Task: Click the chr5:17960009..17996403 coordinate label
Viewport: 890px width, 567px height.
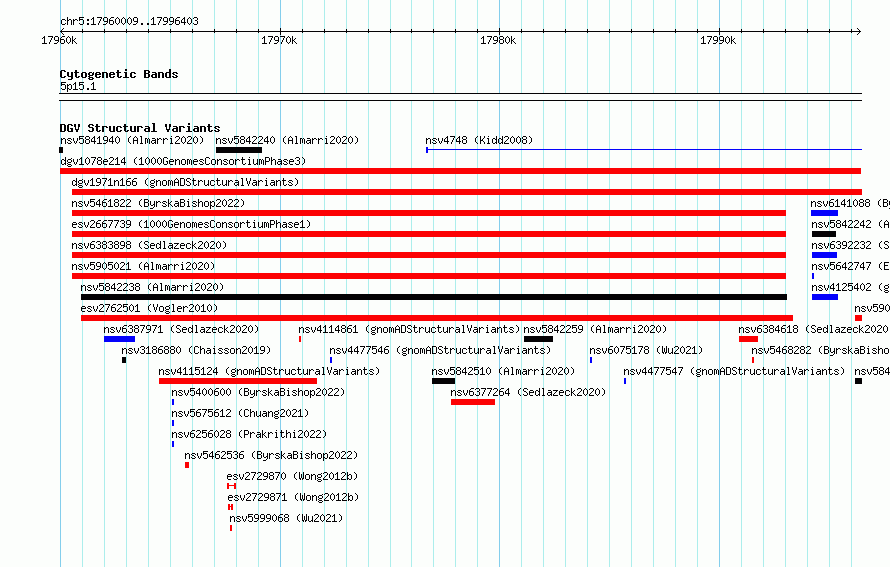Action: tap(129, 21)
